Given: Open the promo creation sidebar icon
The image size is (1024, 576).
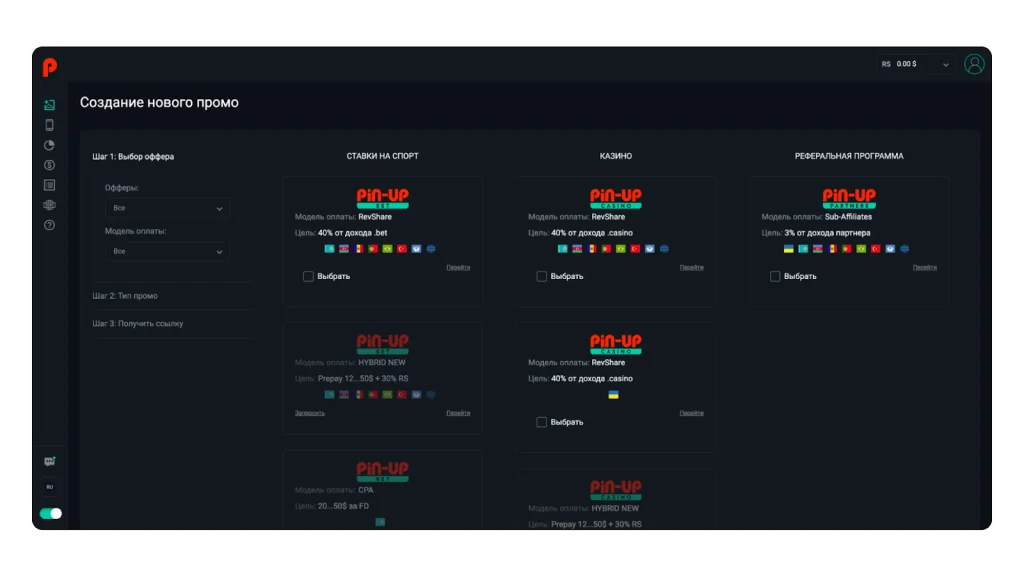Looking at the screenshot, I should 50,105.
